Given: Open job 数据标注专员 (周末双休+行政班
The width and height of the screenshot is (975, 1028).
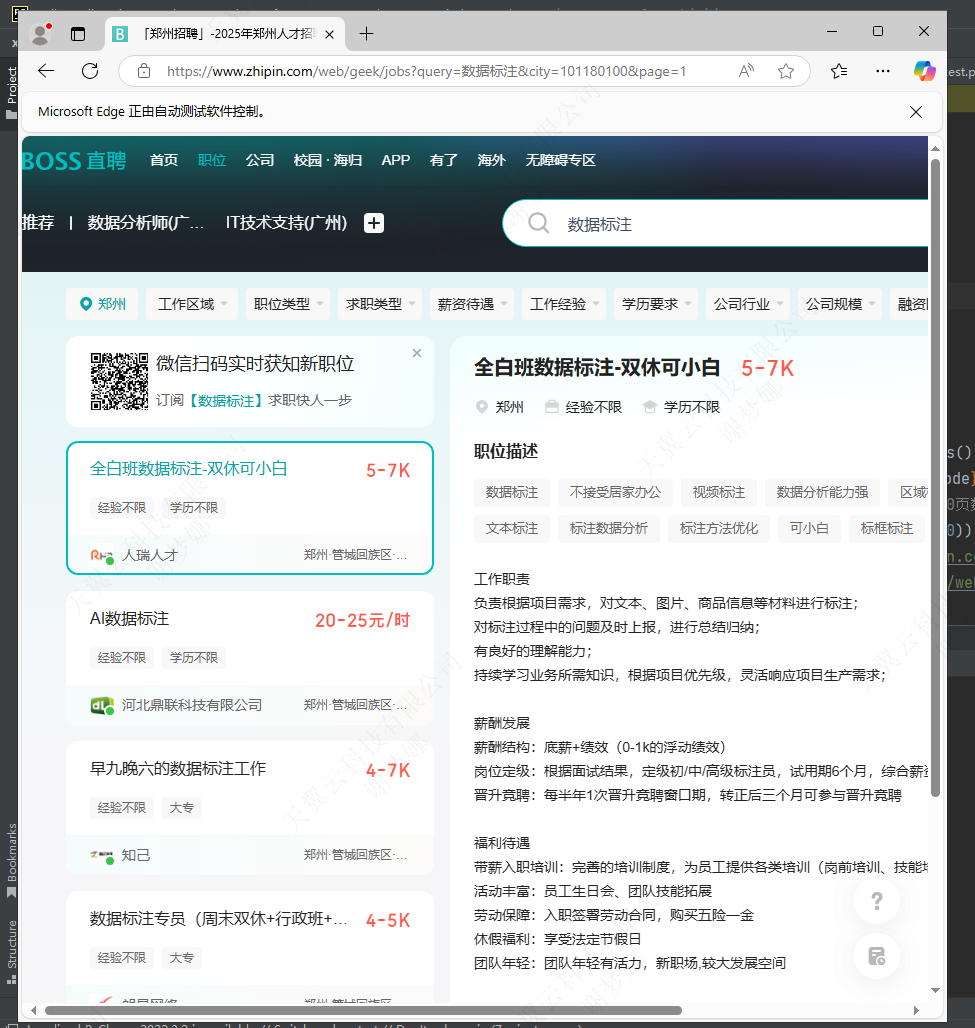Looking at the screenshot, I should pos(250,947).
